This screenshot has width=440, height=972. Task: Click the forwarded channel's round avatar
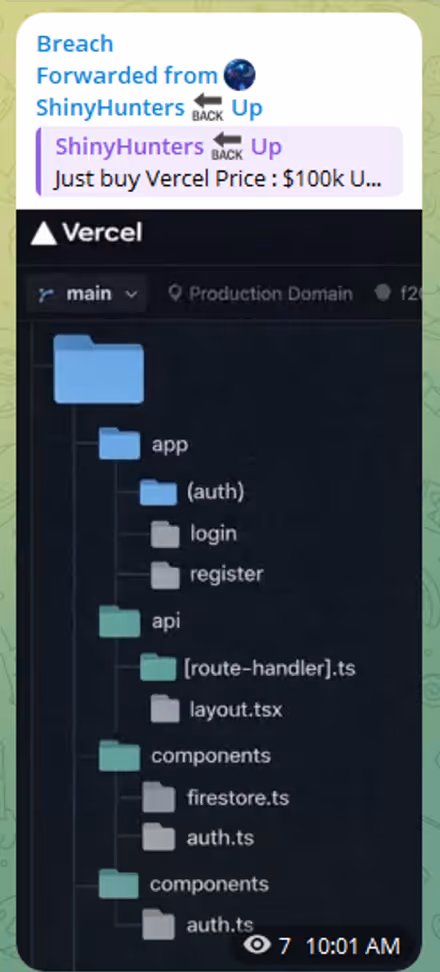tap(239, 76)
